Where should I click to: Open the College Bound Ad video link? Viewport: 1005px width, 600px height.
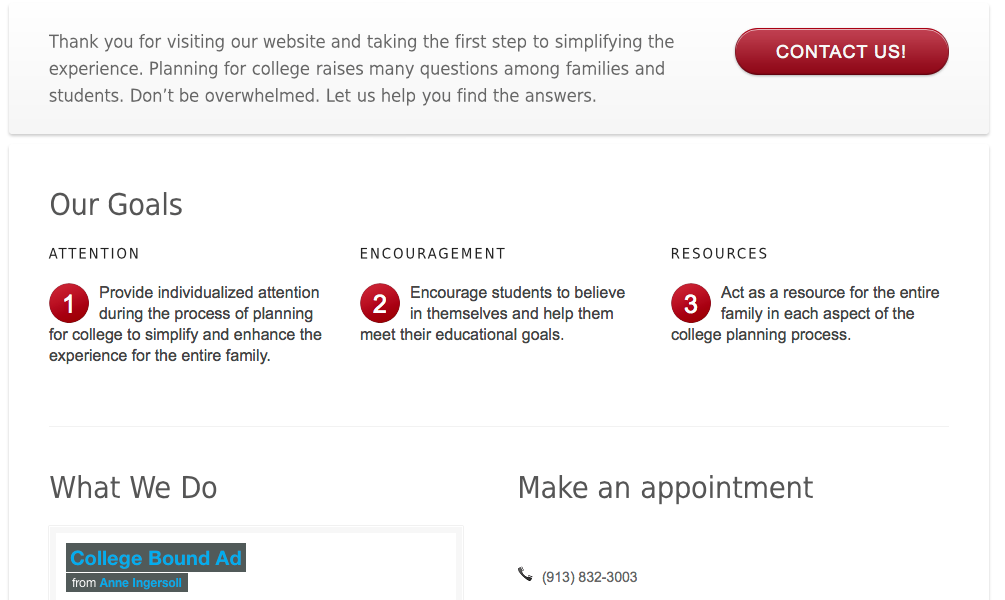[x=156, y=558]
